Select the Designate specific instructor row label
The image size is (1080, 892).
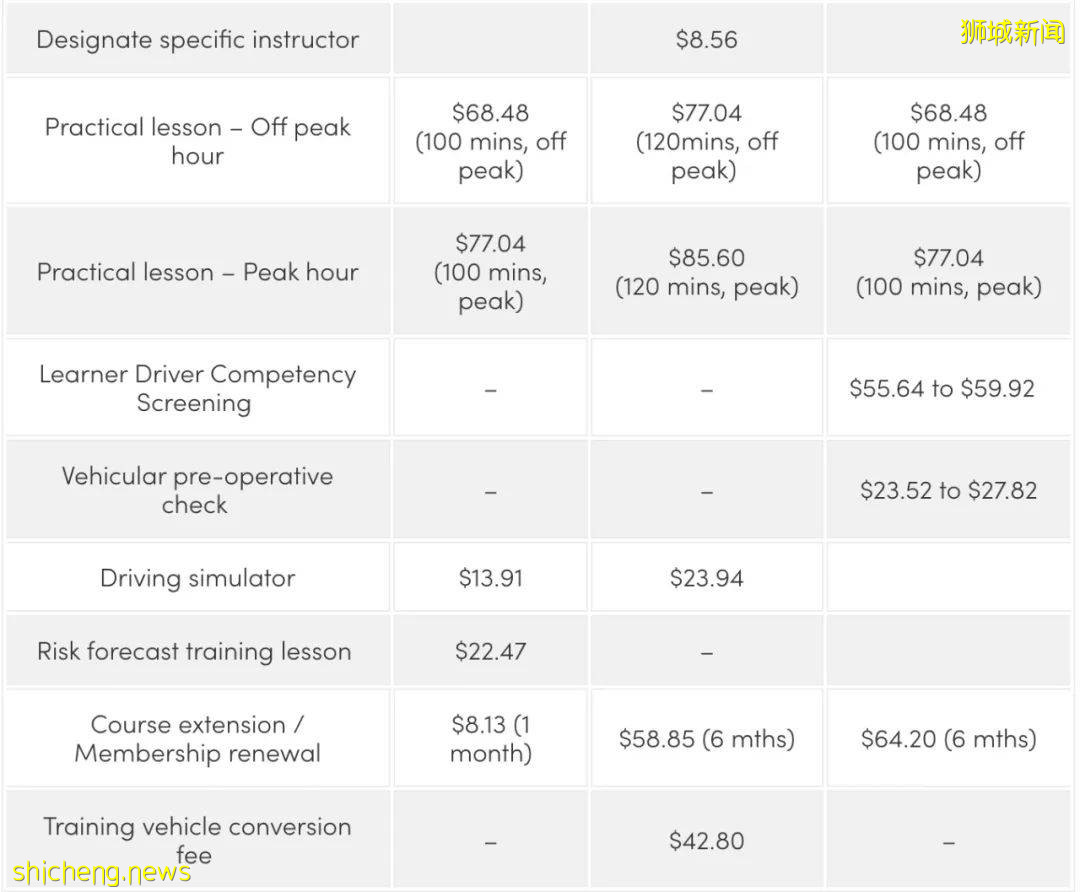(197, 40)
